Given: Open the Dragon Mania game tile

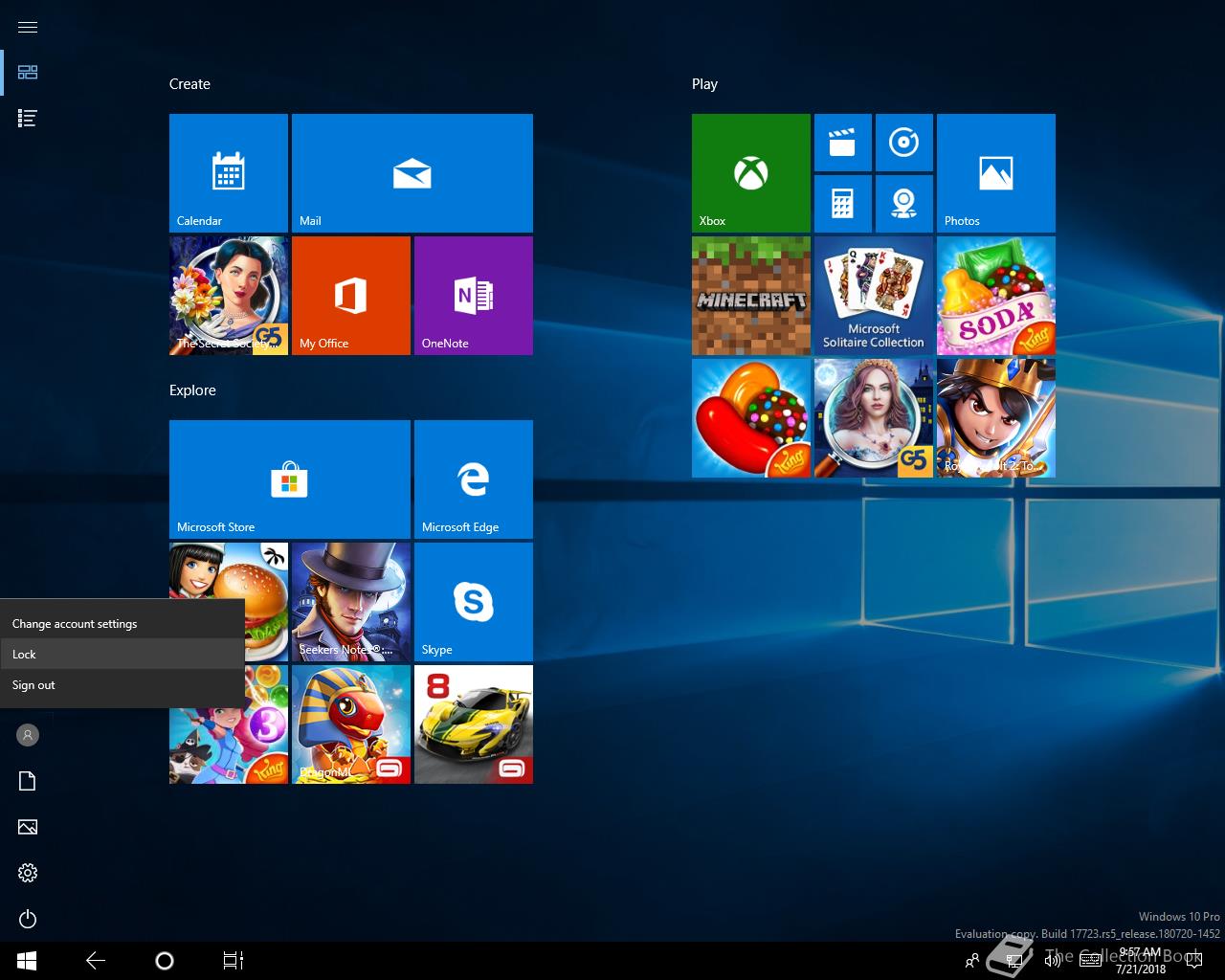Looking at the screenshot, I should (x=351, y=724).
